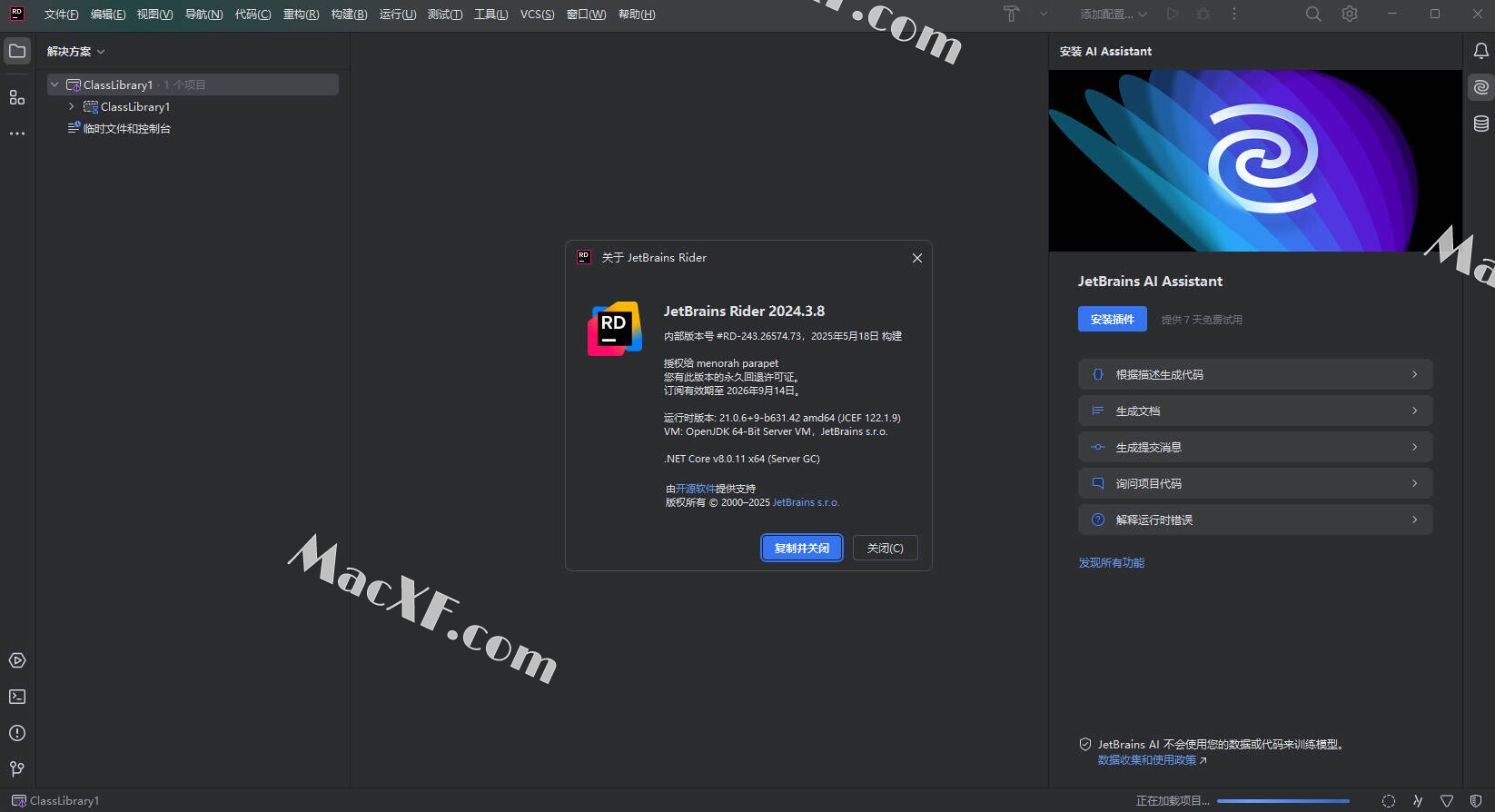Click the shield icon in status bar

tap(1476, 801)
